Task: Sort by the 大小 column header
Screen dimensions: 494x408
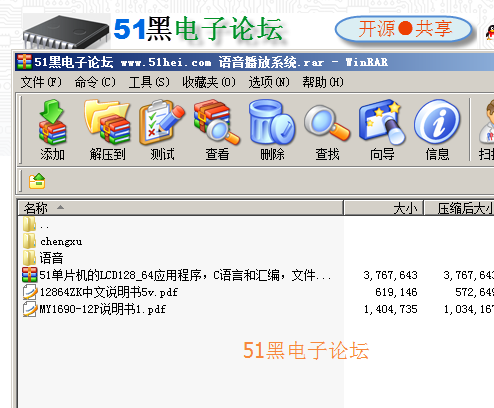Action: pyautogui.click(x=384, y=208)
